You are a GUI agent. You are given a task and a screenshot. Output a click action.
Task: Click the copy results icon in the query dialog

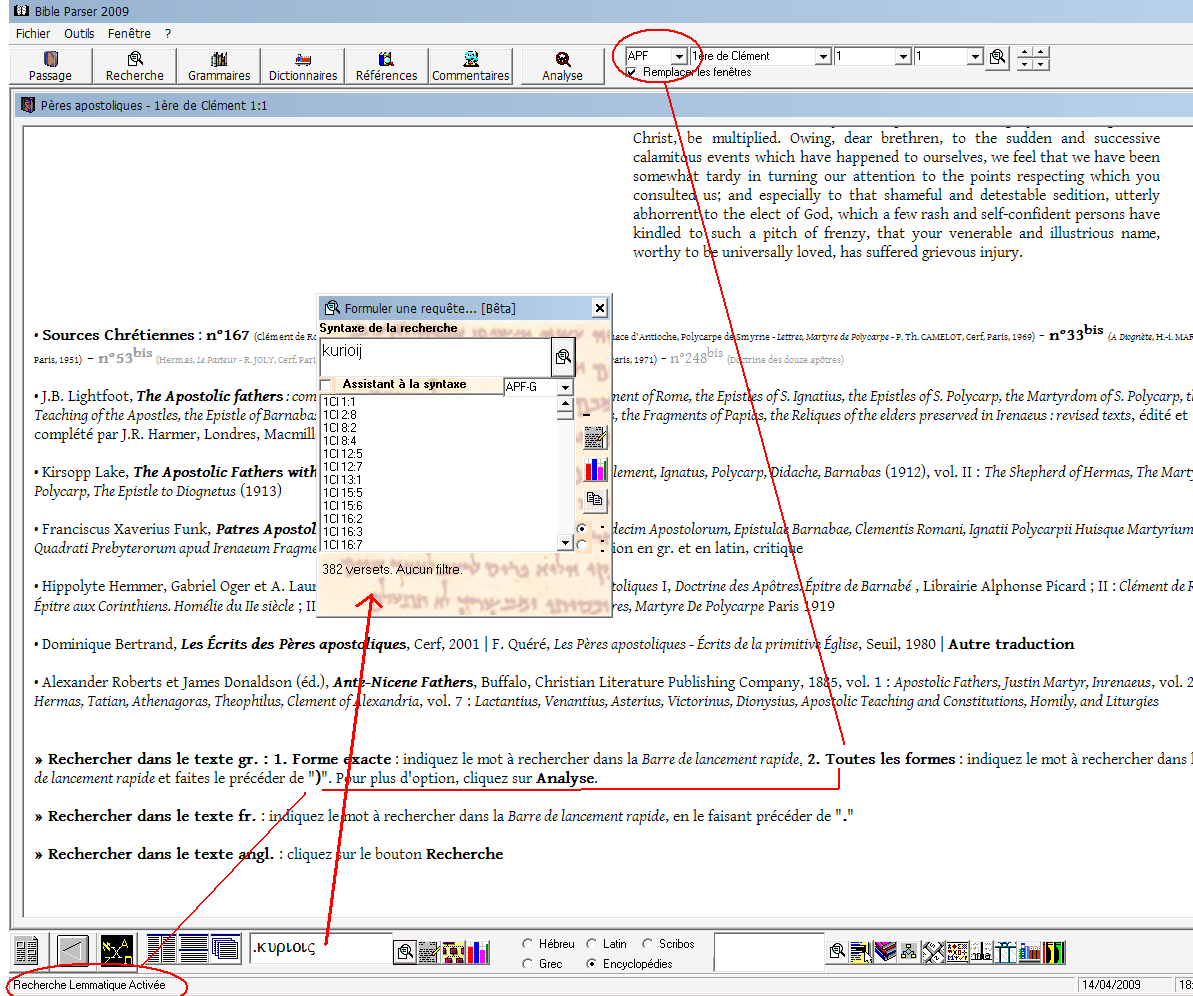pos(595,499)
